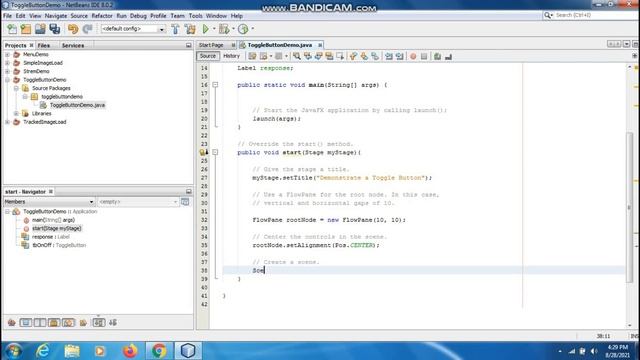Toggle Sort by Name in Navigator

tap(99, 323)
